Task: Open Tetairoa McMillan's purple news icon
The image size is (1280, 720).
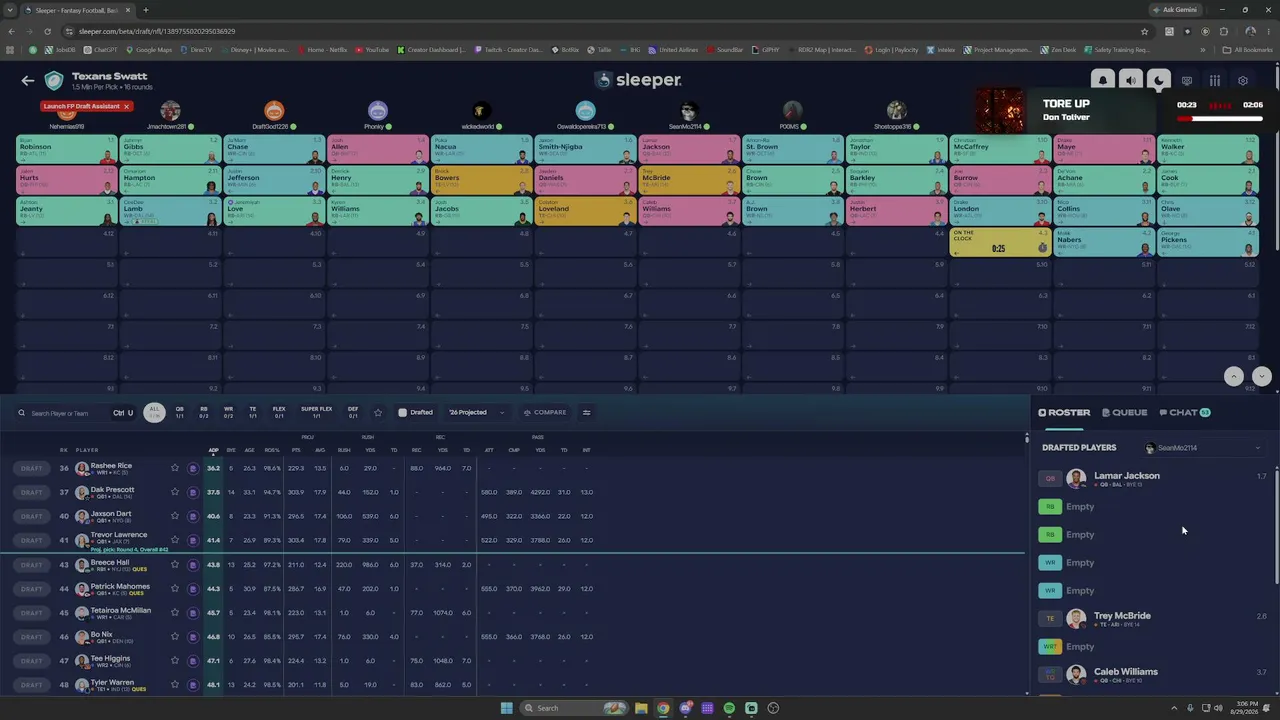Action: click(x=193, y=613)
